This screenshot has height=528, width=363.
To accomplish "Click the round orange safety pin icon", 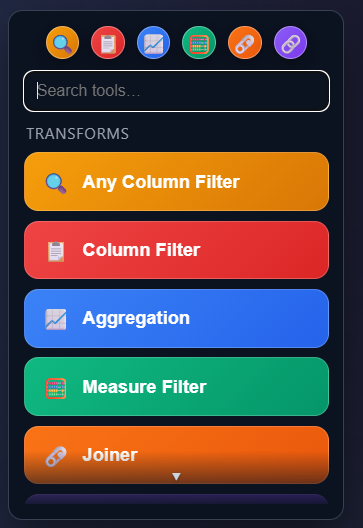I will pyautogui.click(x=245, y=43).
